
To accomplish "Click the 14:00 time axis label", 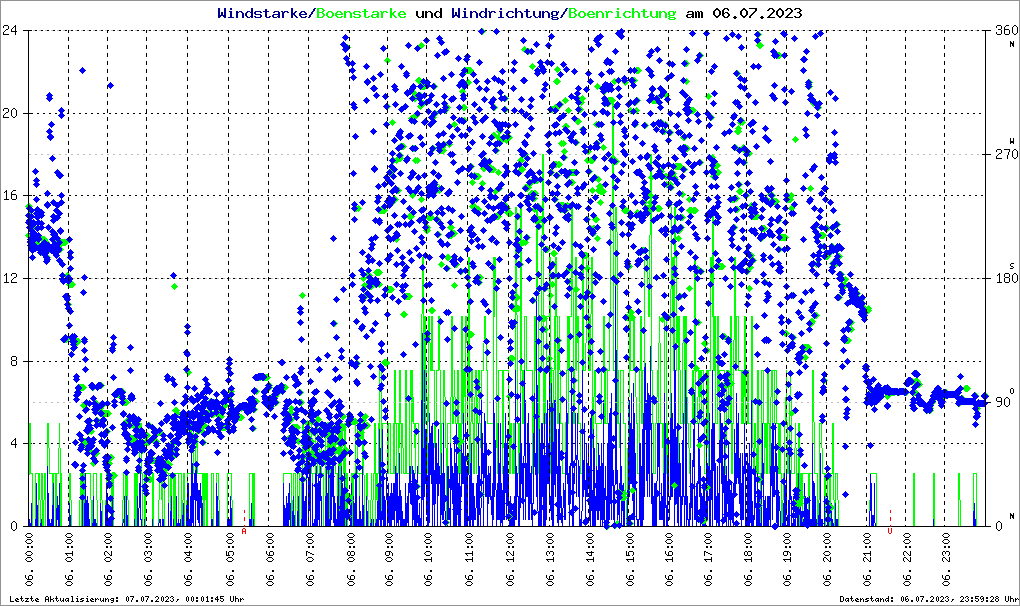I will click(x=589, y=559).
